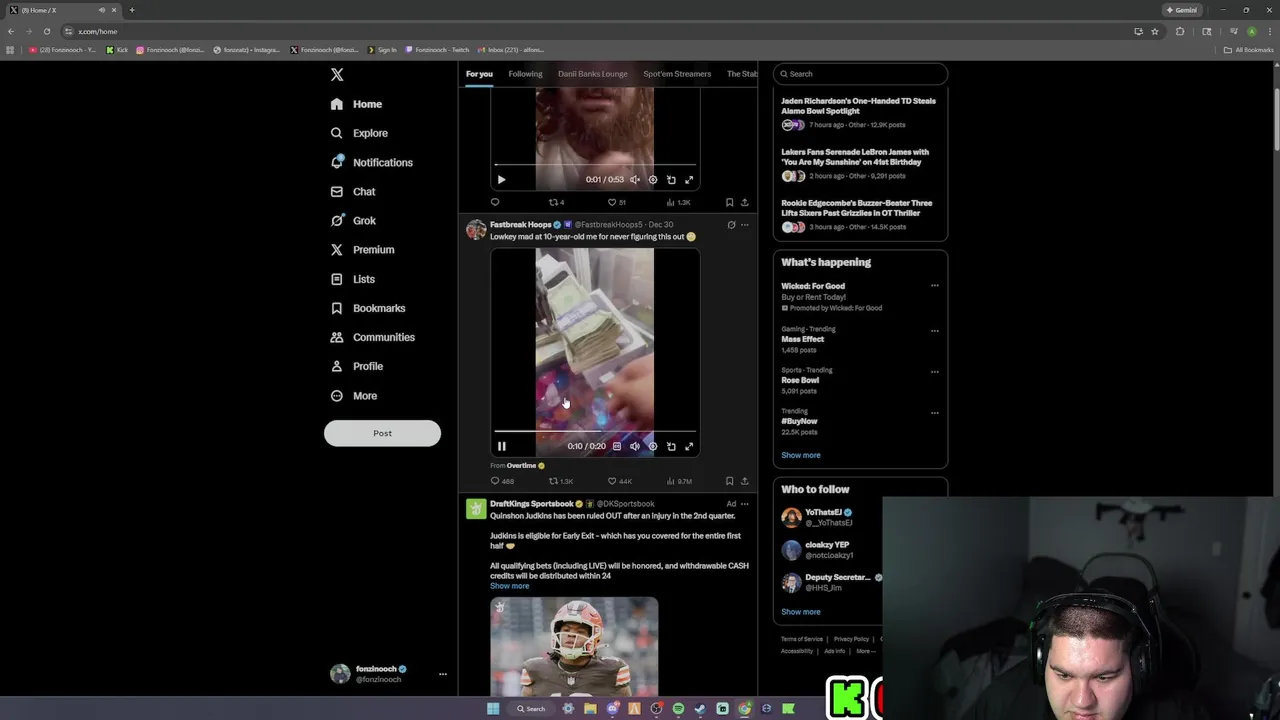Show more under Who to follow
This screenshot has height=720, width=1280.
point(800,612)
